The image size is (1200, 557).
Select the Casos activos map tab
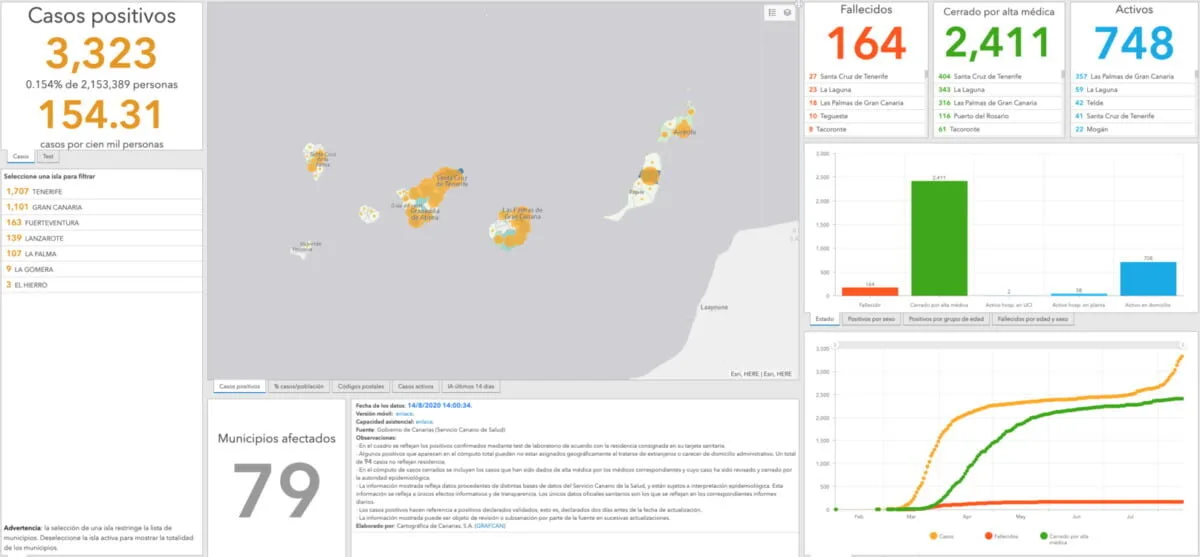[x=416, y=386]
